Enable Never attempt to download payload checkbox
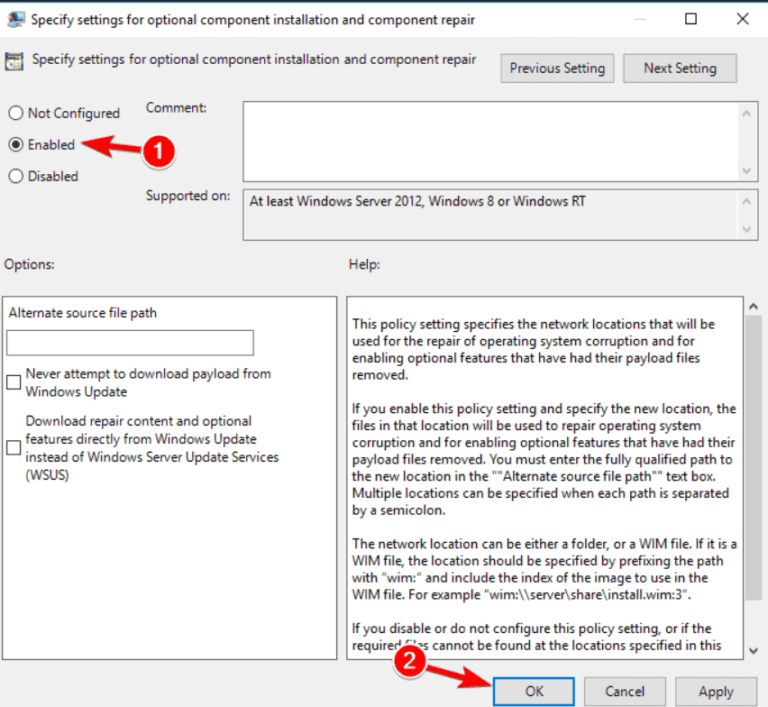This screenshot has height=707, width=768. pyautogui.click(x=14, y=382)
